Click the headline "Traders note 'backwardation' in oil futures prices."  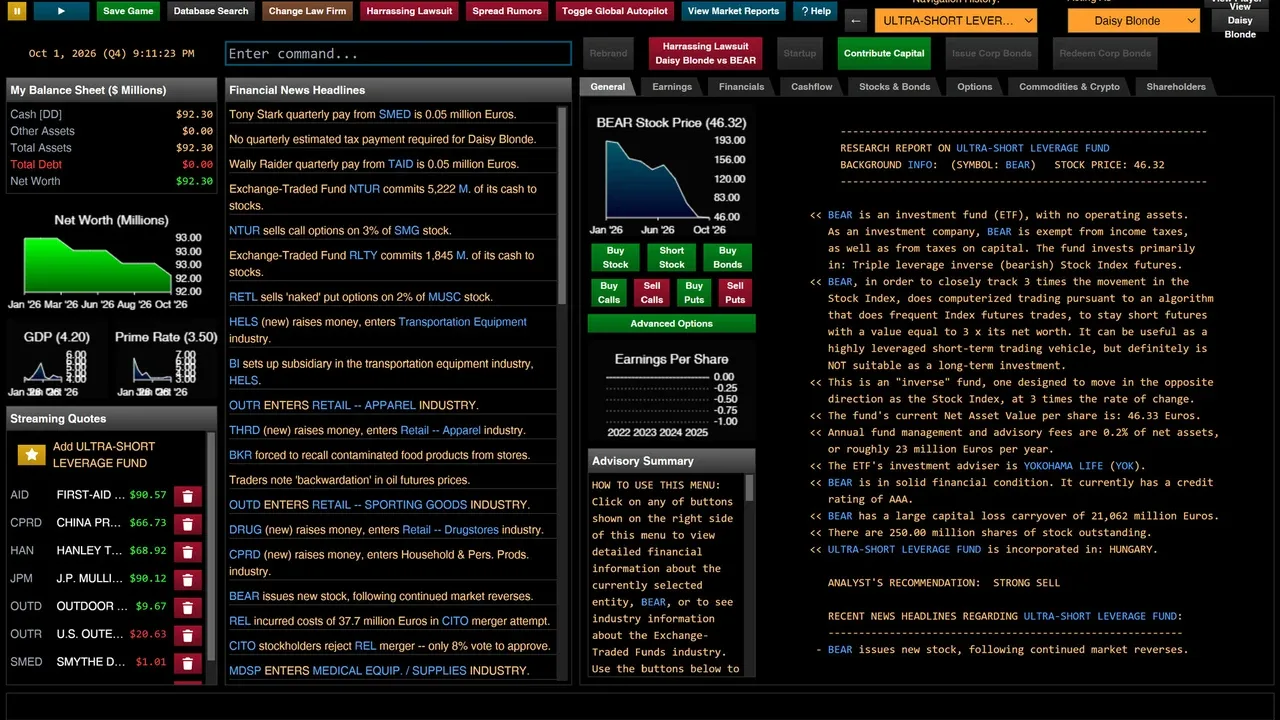click(x=349, y=480)
